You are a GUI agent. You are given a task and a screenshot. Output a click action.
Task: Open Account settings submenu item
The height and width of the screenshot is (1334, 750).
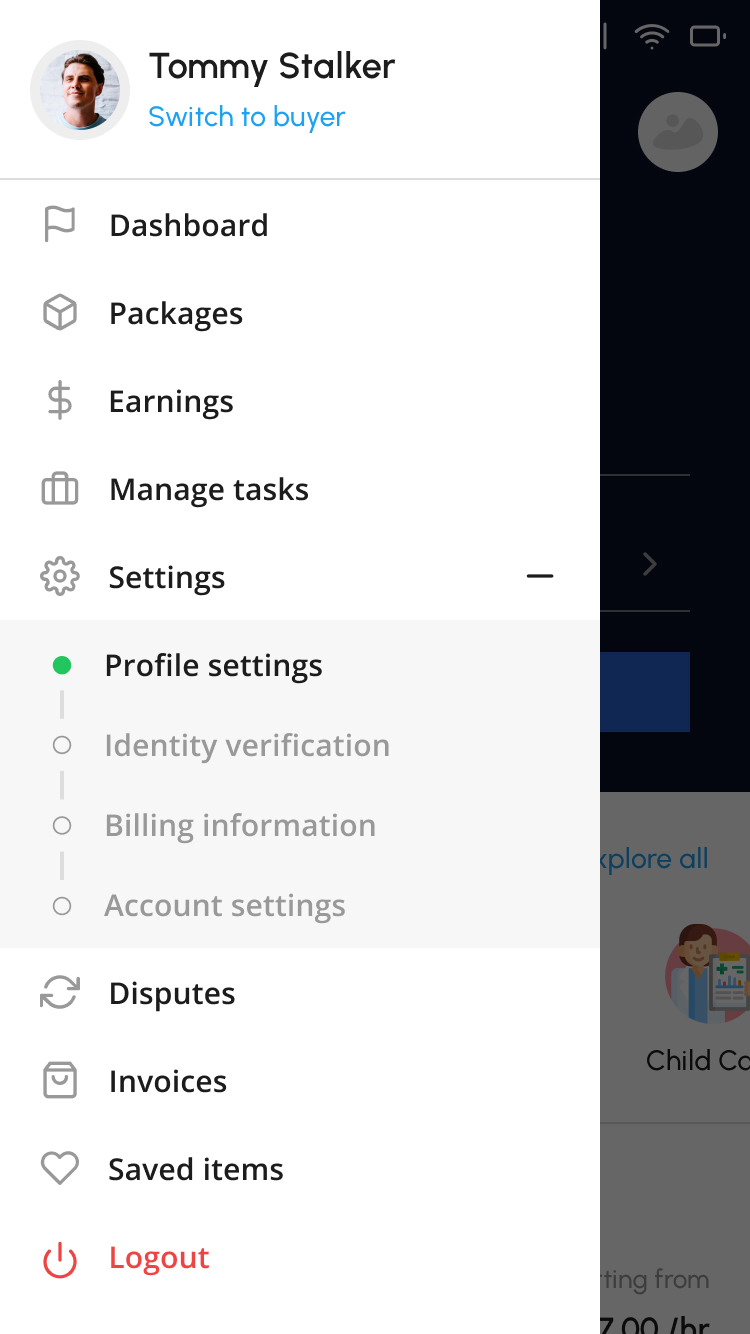coord(225,905)
